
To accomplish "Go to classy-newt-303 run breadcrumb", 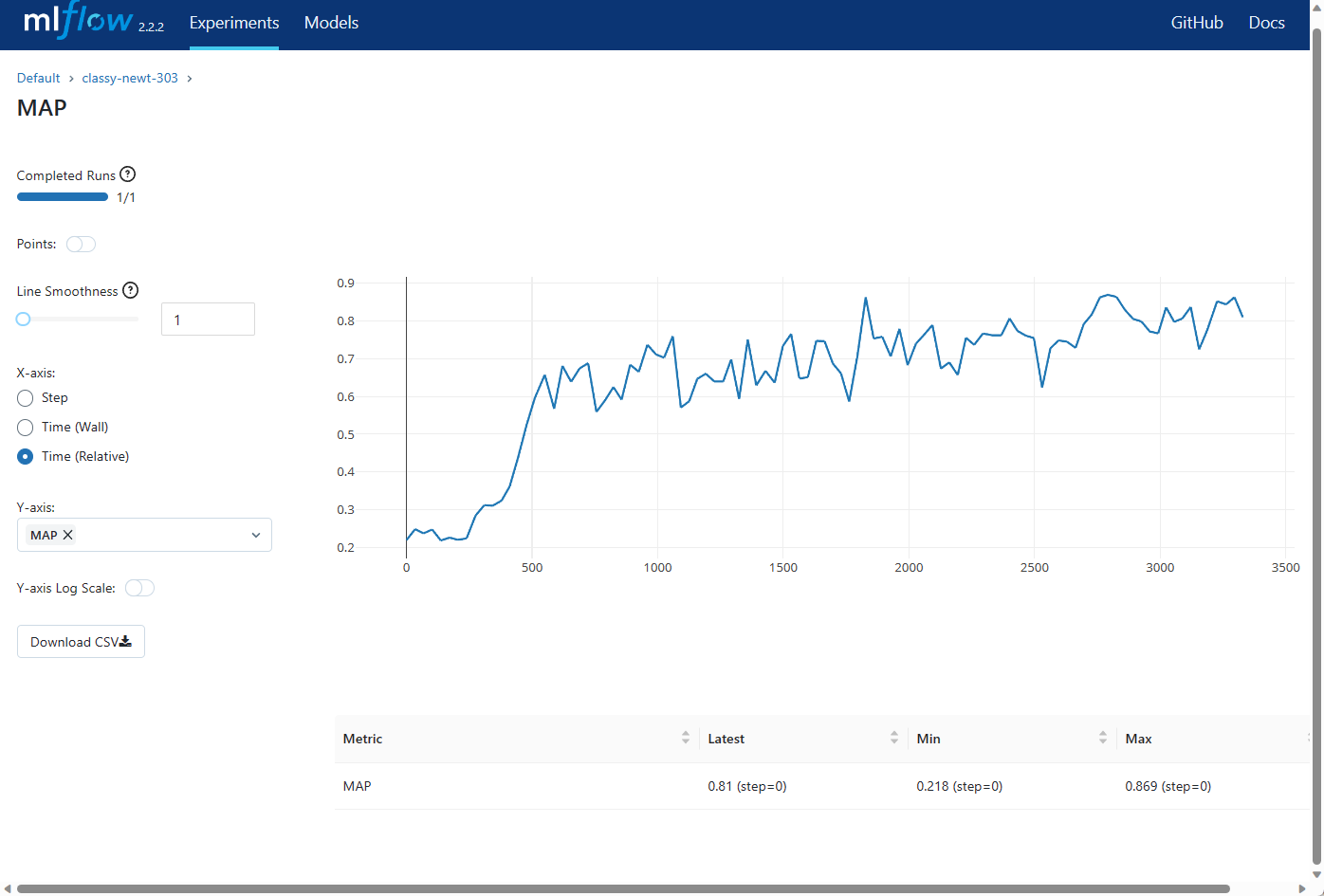I will (130, 78).
